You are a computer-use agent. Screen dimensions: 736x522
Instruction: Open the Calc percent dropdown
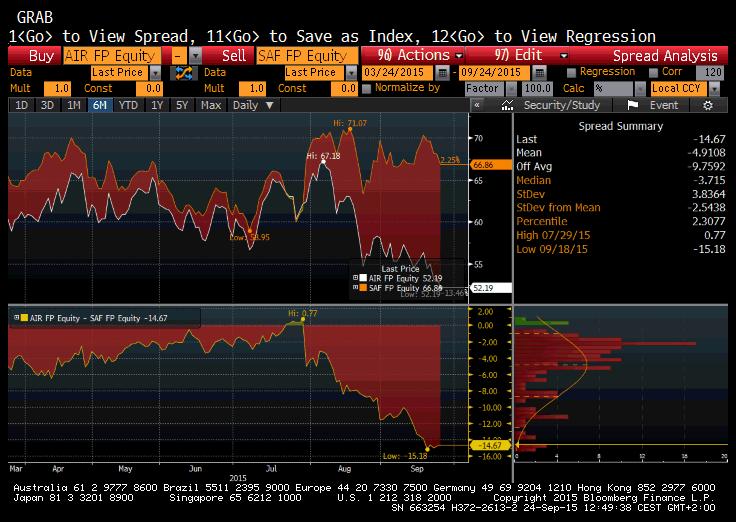[x=640, y=88]
